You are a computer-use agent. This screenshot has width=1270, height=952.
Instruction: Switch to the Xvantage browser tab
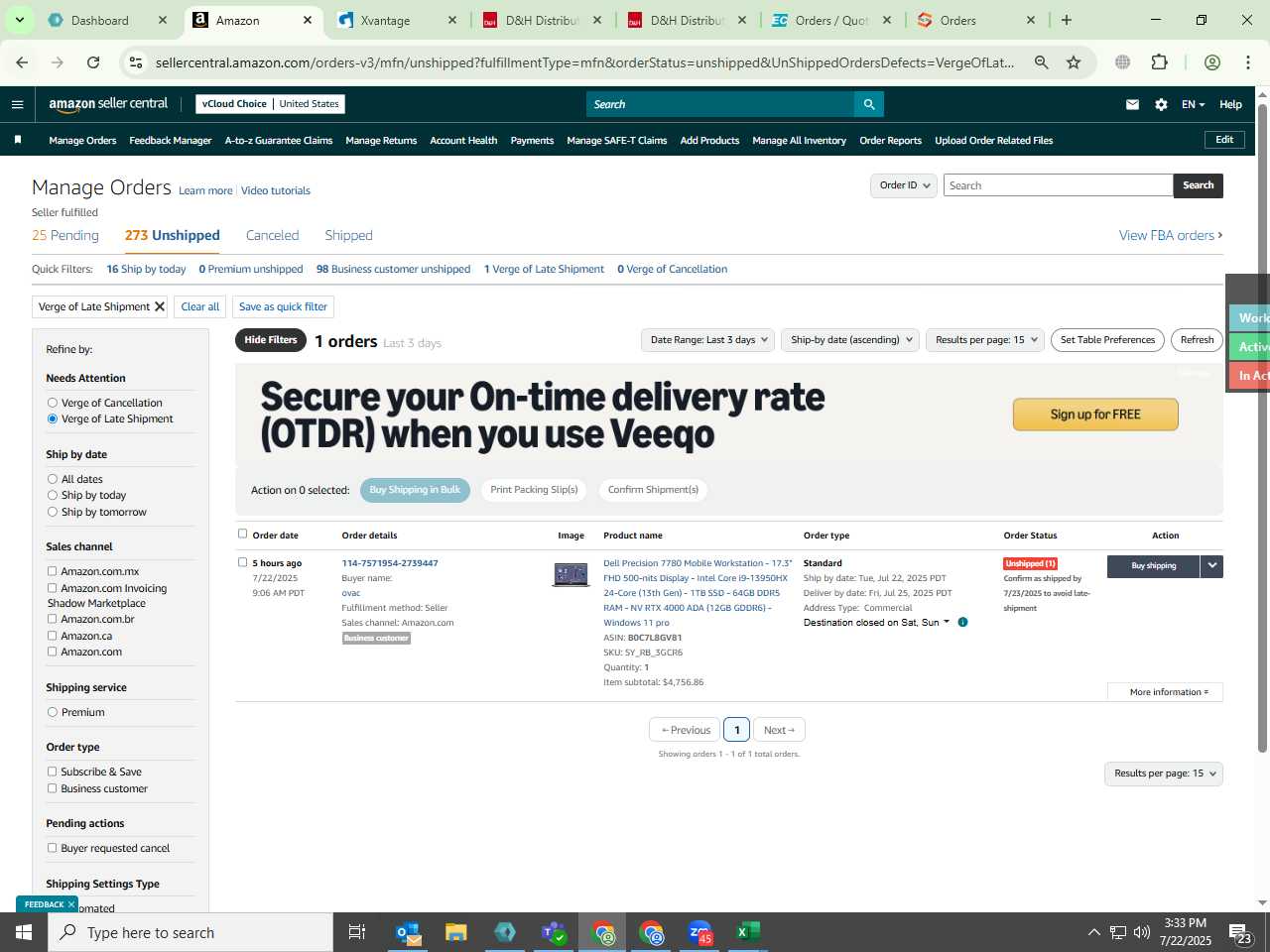tap(397, 20)
